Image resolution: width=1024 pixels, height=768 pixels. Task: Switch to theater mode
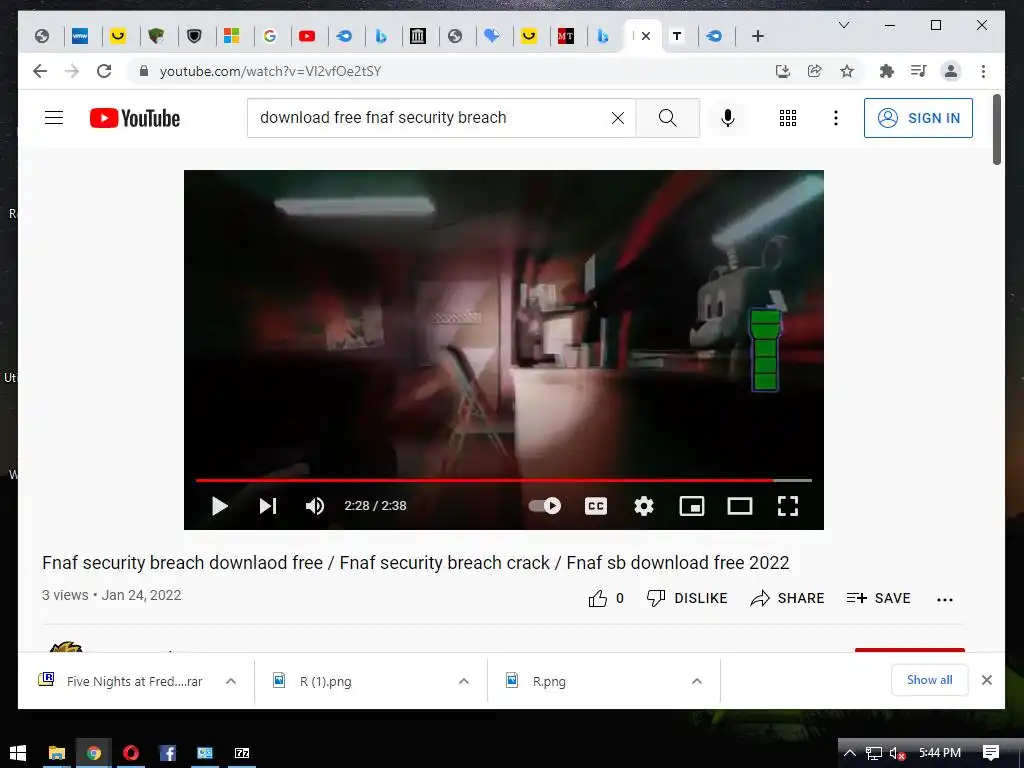click(x=740, y=506)
